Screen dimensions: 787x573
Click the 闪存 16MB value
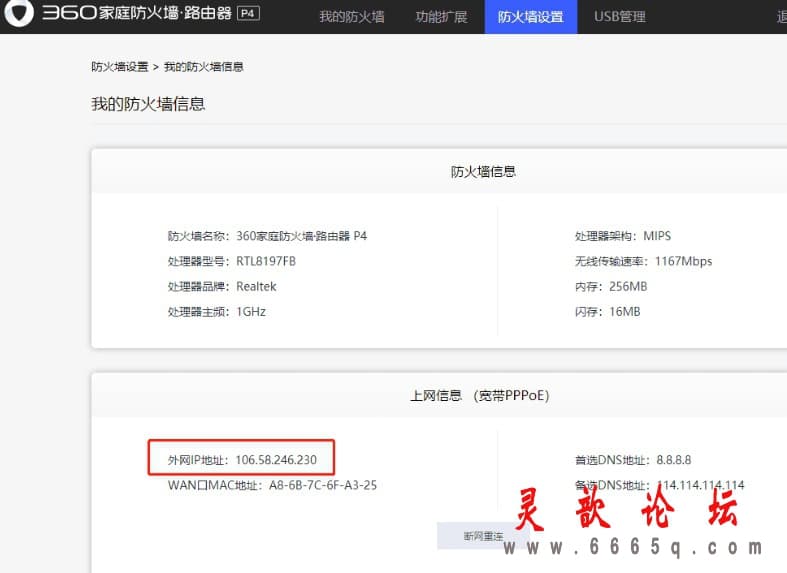coord(625,312)
